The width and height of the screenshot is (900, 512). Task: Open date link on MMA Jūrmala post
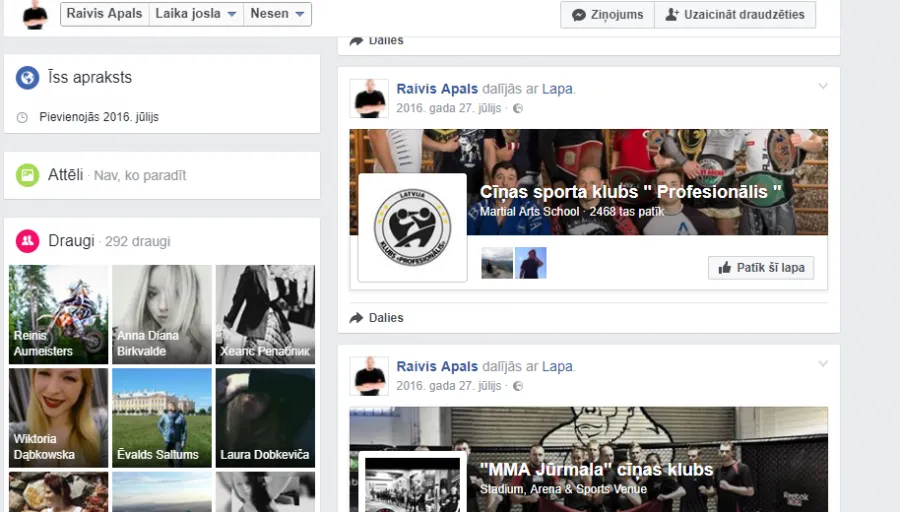coord(449,386)
